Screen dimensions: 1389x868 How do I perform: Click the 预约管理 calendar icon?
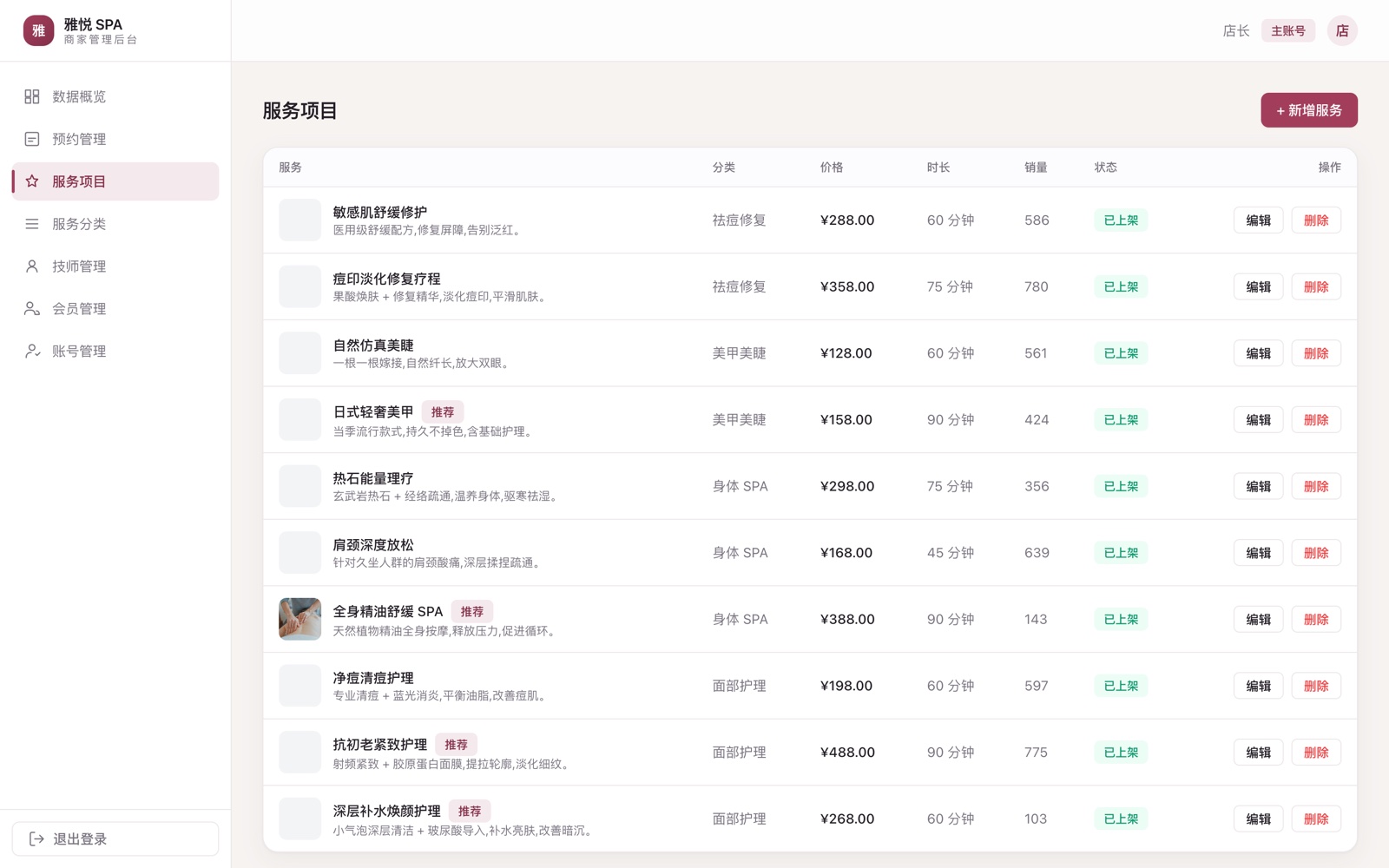click(32, 139)
